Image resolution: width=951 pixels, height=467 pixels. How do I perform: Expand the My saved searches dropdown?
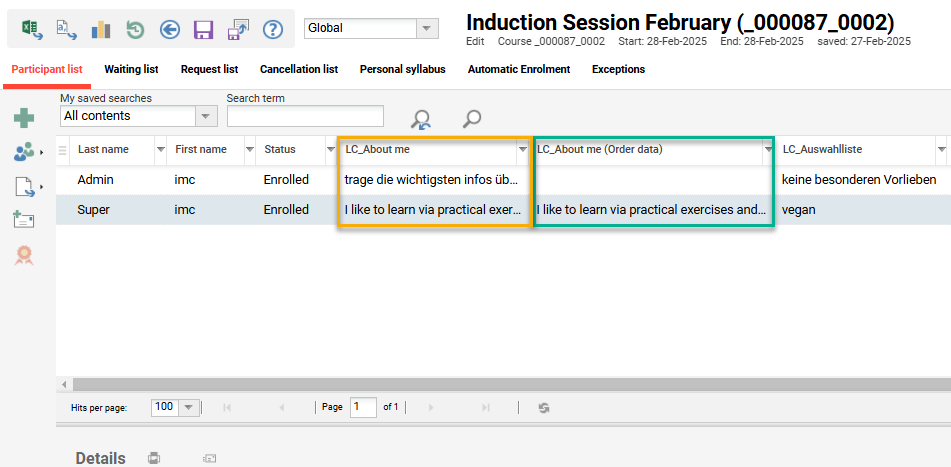[x=206, y=116]
